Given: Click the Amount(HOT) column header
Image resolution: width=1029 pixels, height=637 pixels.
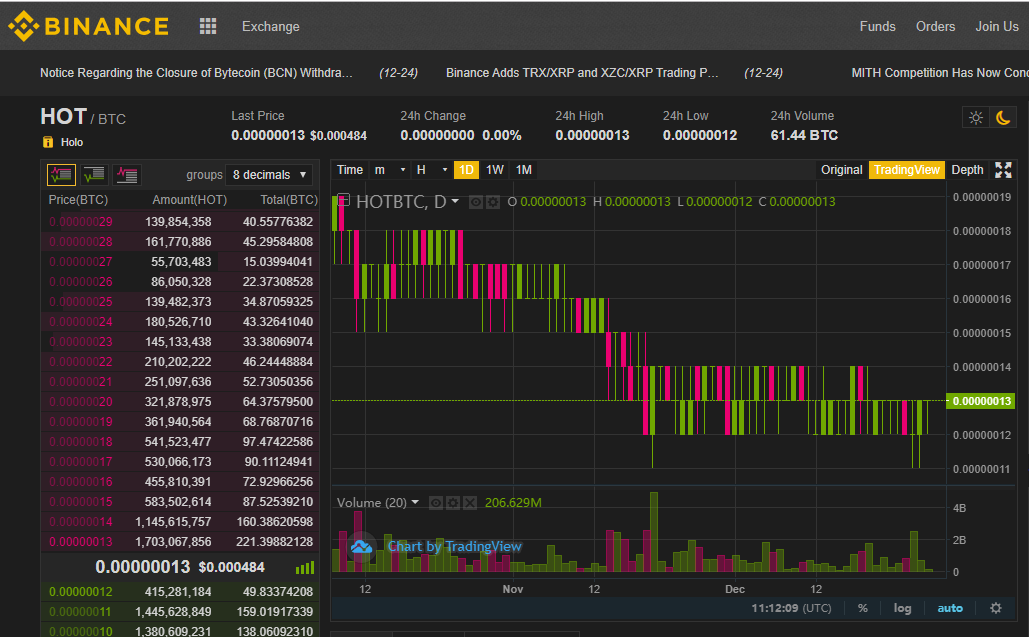Looking at the screenshot, I should [x=190, y=200].
